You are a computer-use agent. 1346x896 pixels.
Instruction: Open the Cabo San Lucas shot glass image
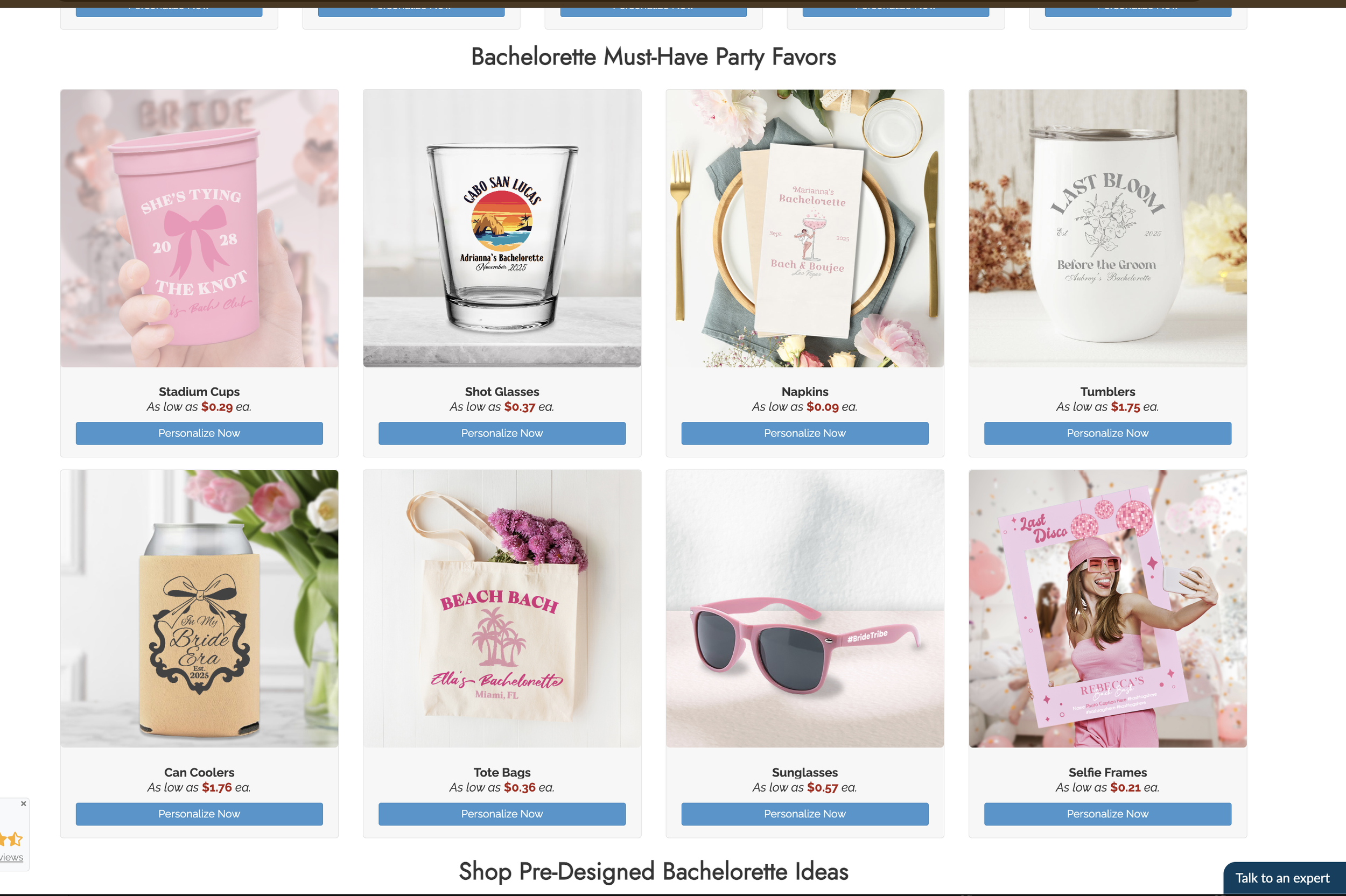click(x=502, y=228)
